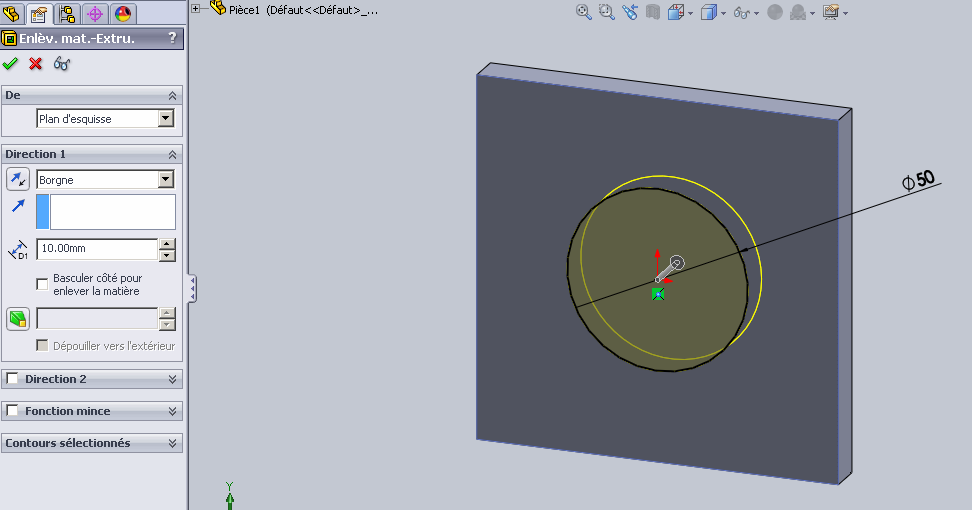The height and width of the screenshot is (510, 972).
Task: Select the Zoom to Area tool
Action: (x=606, y=12)
